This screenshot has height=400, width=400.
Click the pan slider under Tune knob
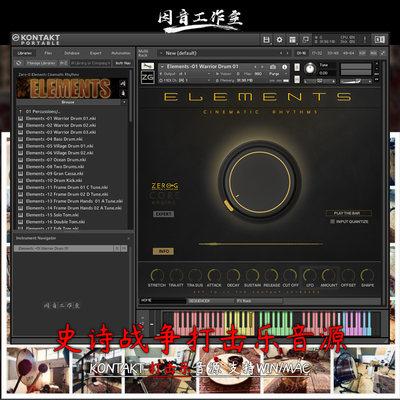point(319,81)
